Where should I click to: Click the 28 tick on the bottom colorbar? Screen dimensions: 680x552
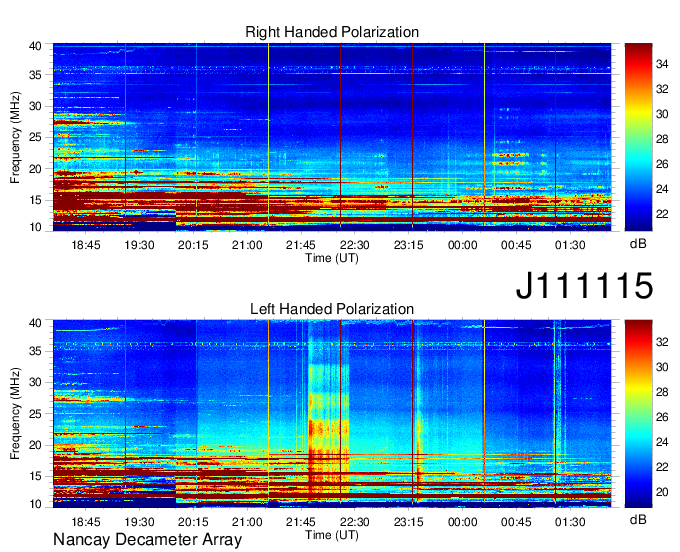(662, 392)
